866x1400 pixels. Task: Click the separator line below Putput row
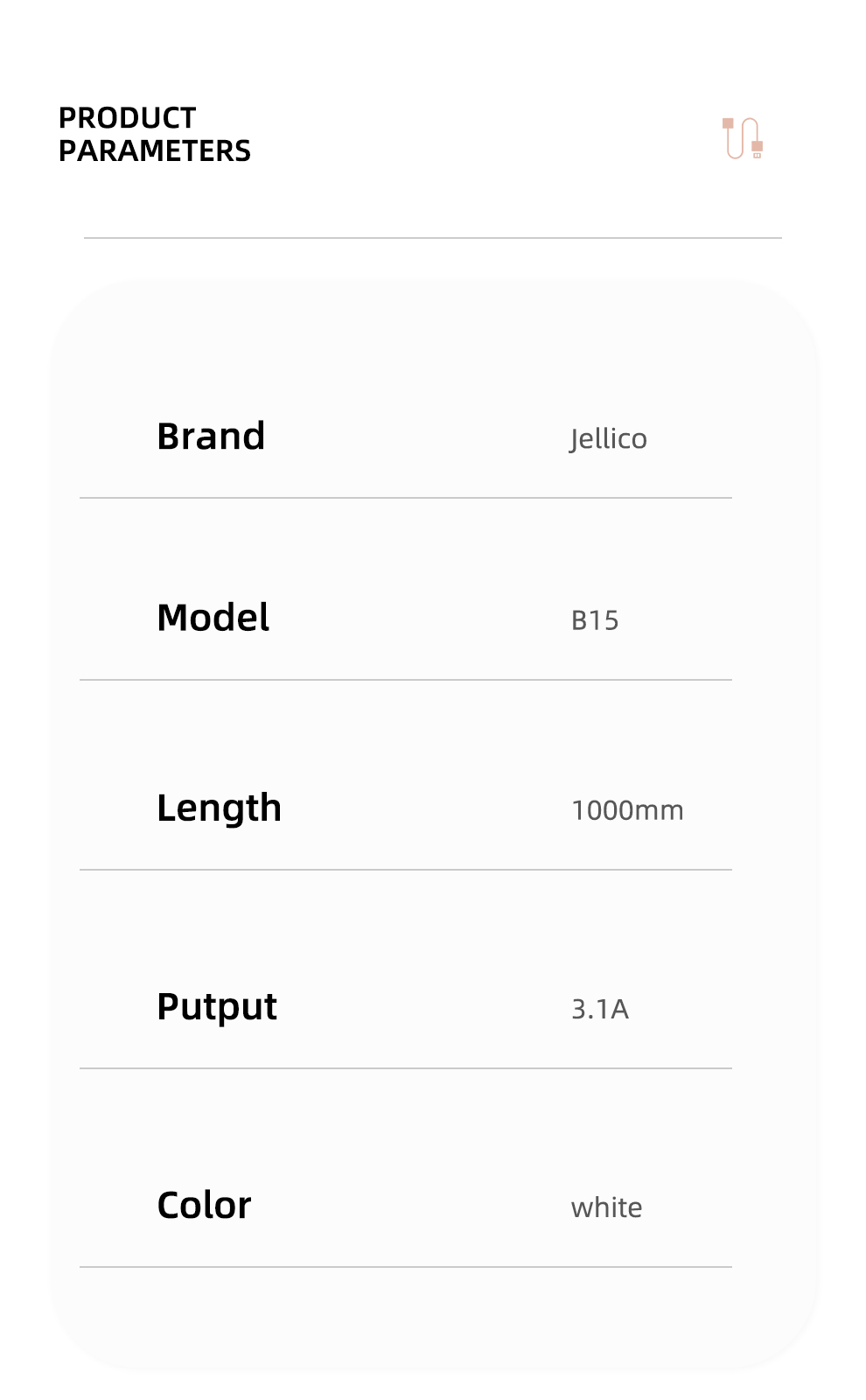click(x=406, y=1068)
